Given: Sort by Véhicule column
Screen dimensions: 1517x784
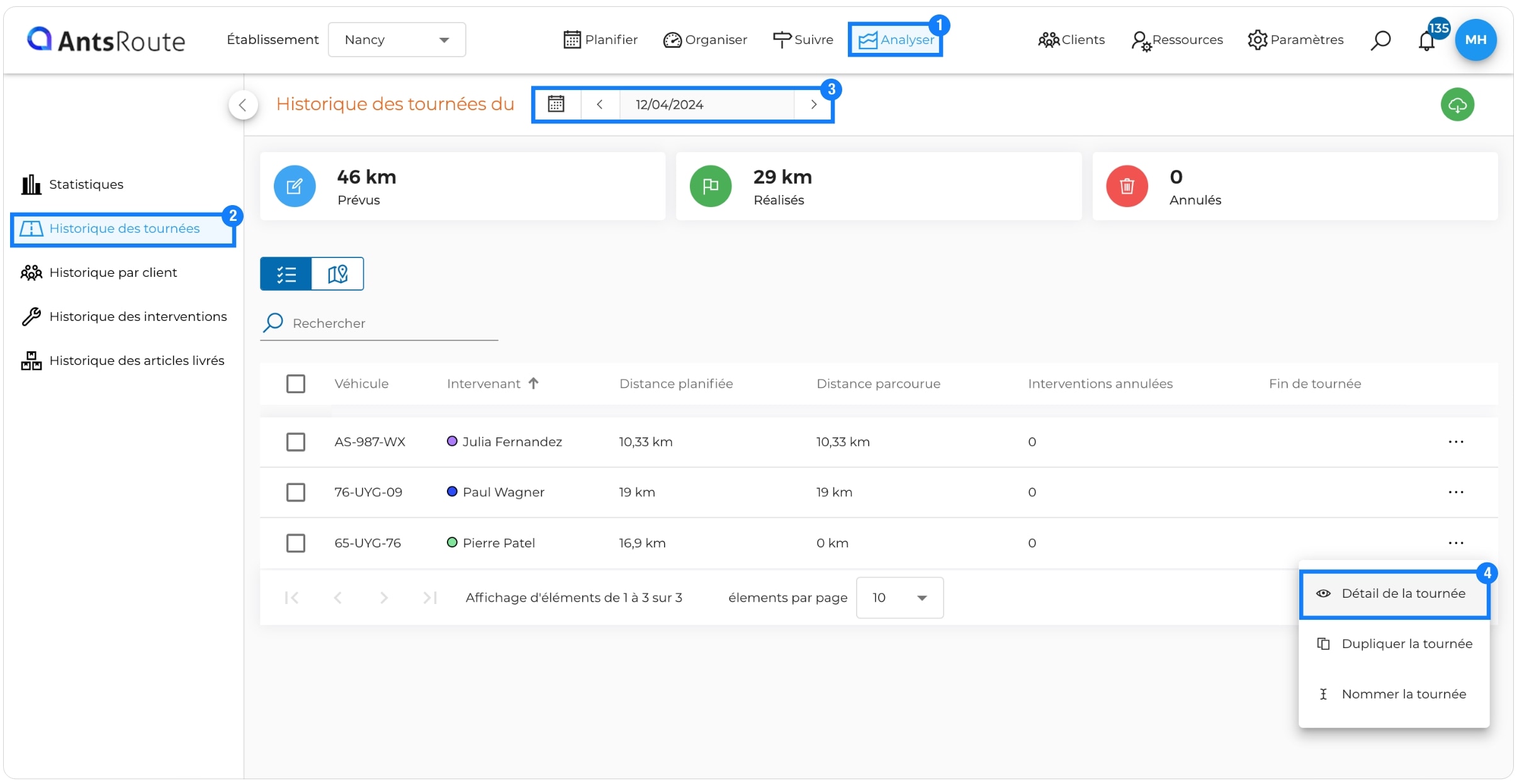Looking at the screenshot, I should tap(361, 384).
